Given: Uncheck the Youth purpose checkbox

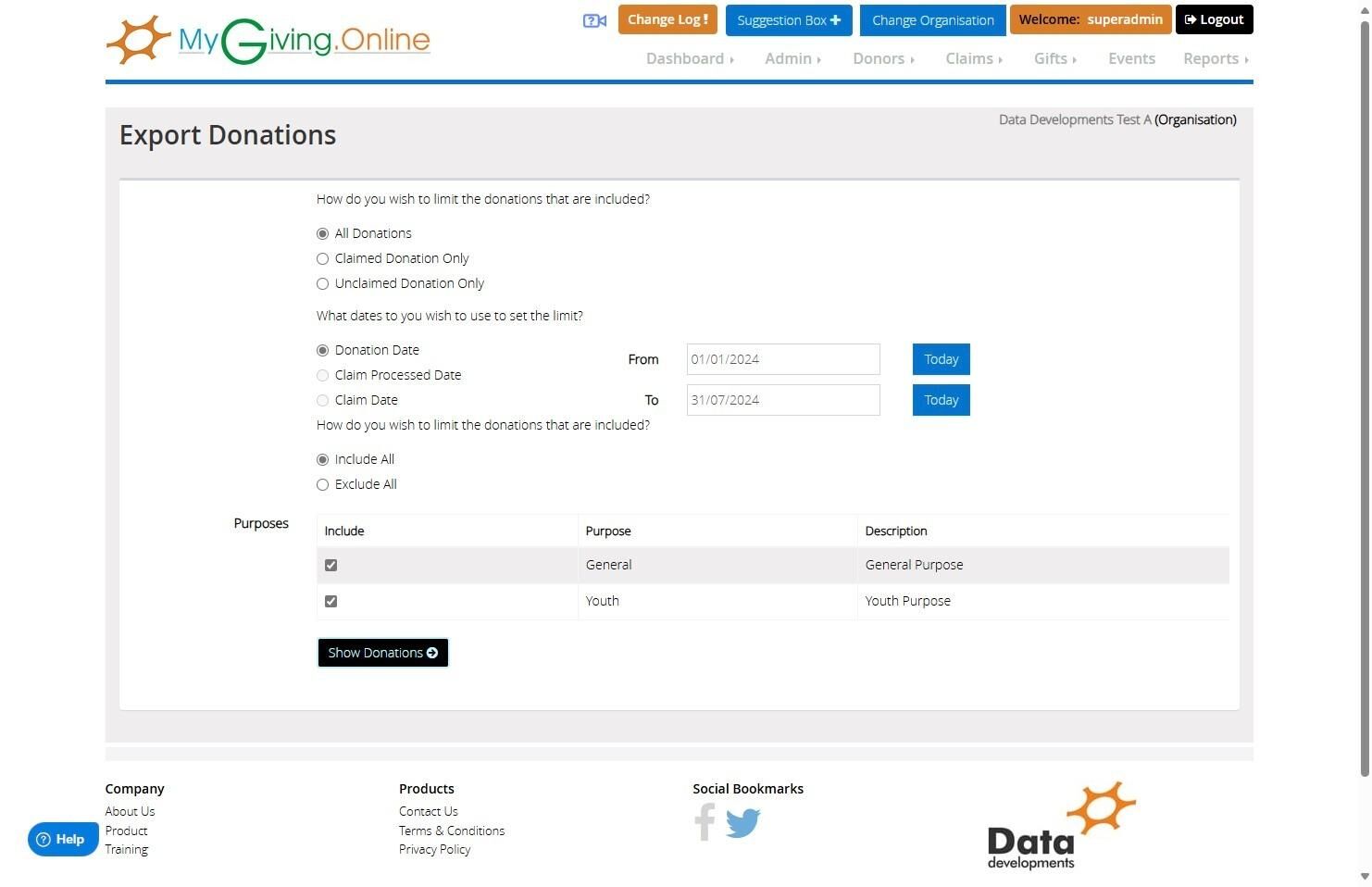Looking at the screenshot, I should (331, 601).
